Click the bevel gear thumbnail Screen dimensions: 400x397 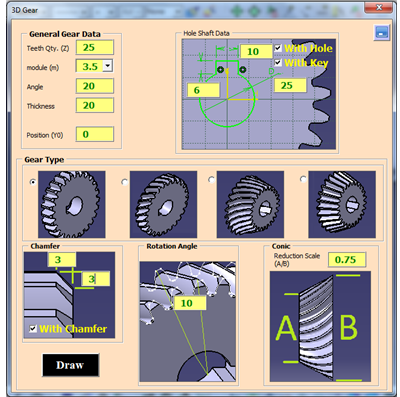coord(342,204)
